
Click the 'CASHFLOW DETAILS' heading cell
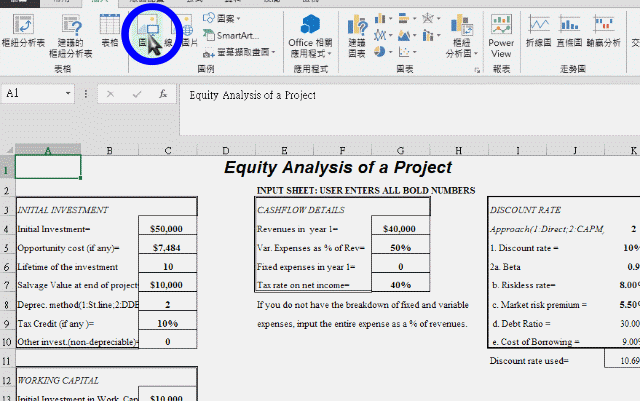click(301, 210)
